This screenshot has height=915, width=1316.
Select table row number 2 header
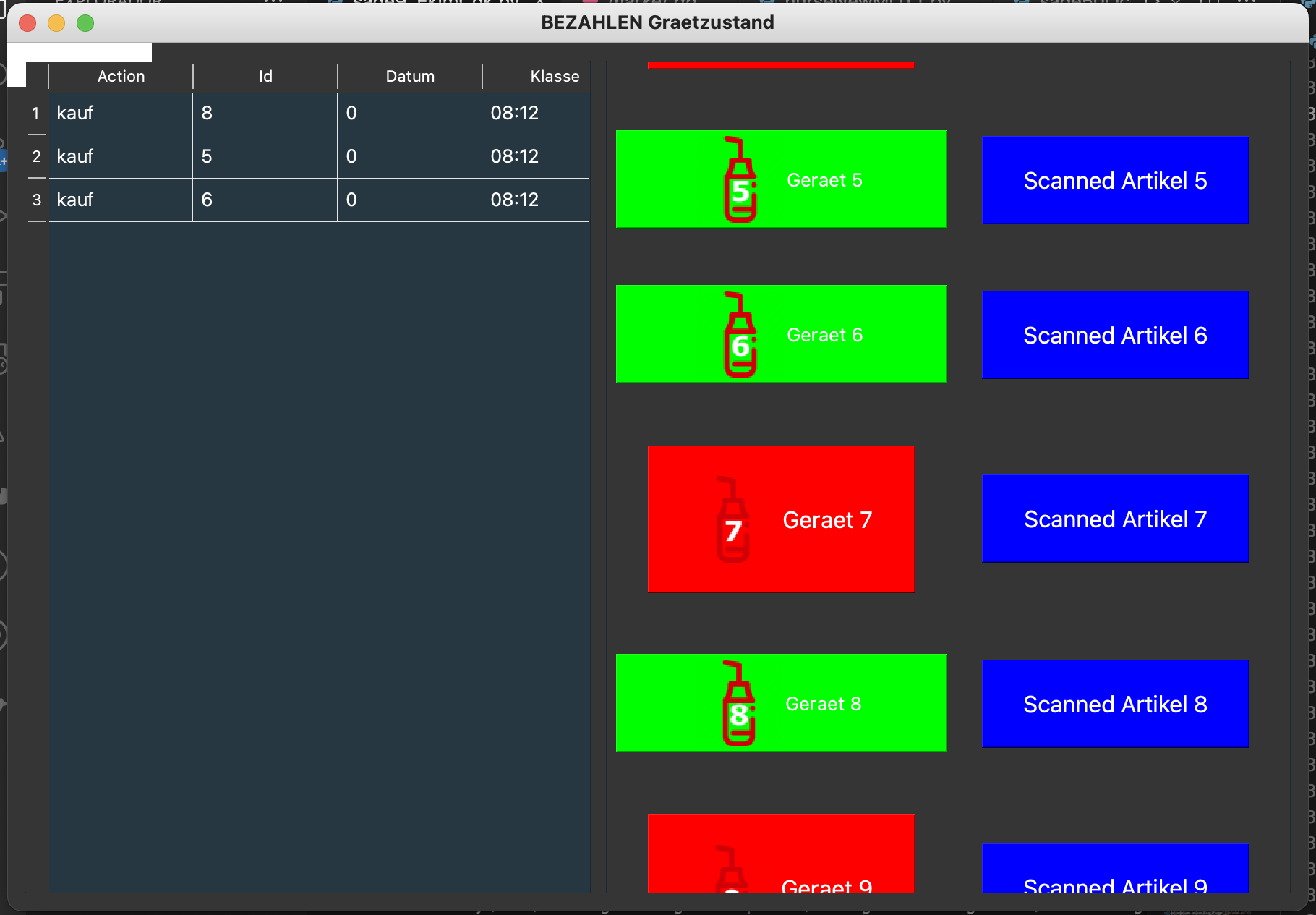click(36, 157)
